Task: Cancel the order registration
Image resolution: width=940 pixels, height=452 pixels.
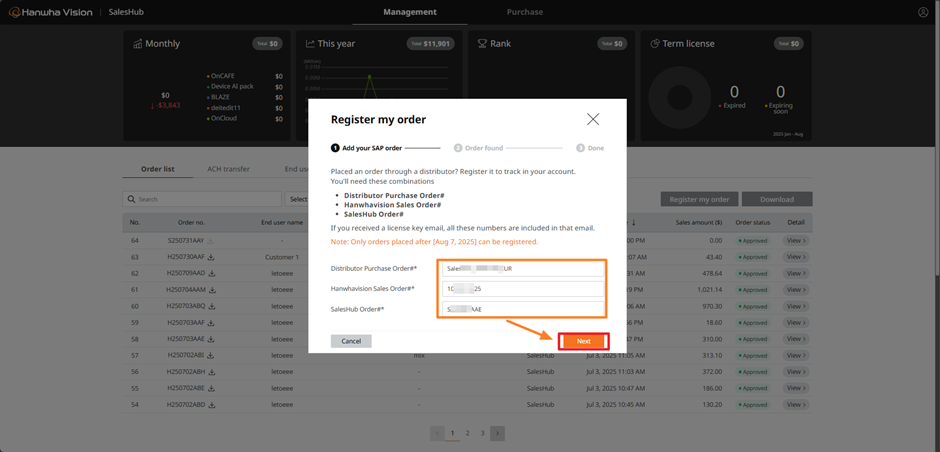Action: [351, 341]
